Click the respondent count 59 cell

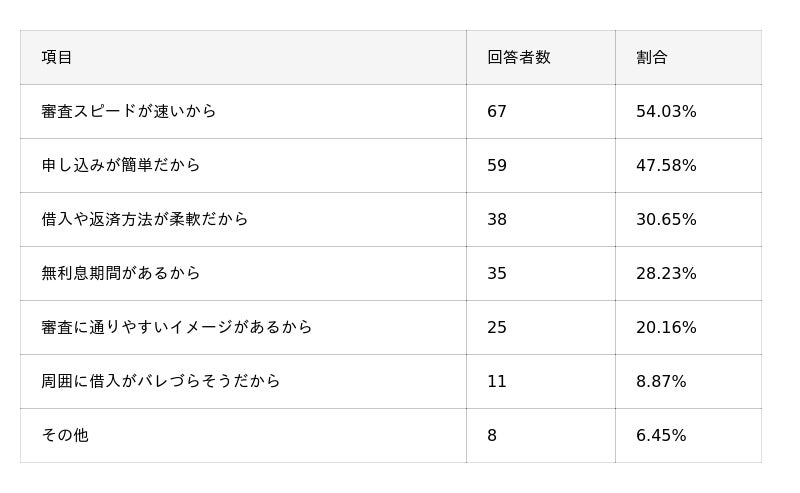(x=497, y=166)
